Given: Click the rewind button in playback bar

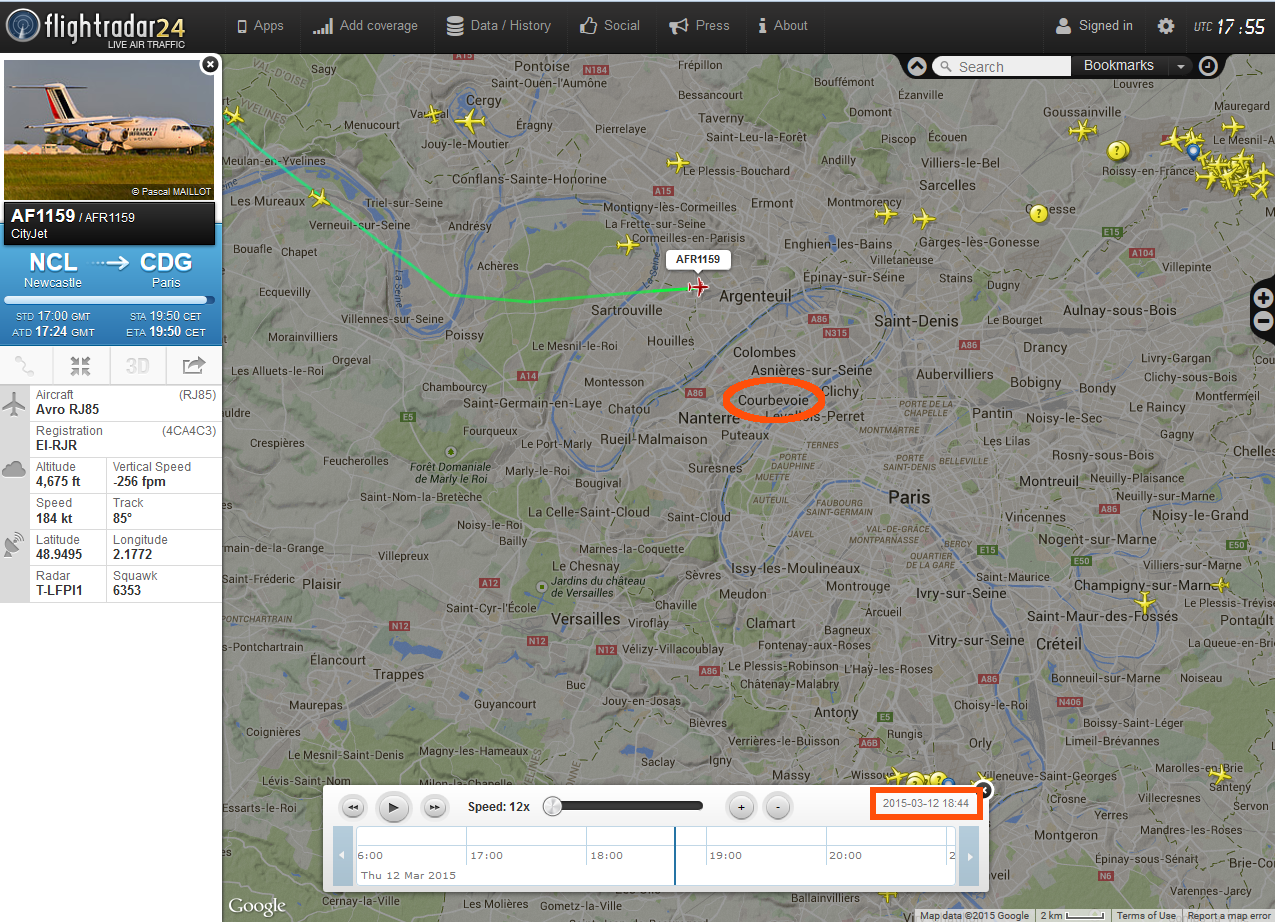Looking at the screenshot, I should pyautogui.click(x=352, y=807).
